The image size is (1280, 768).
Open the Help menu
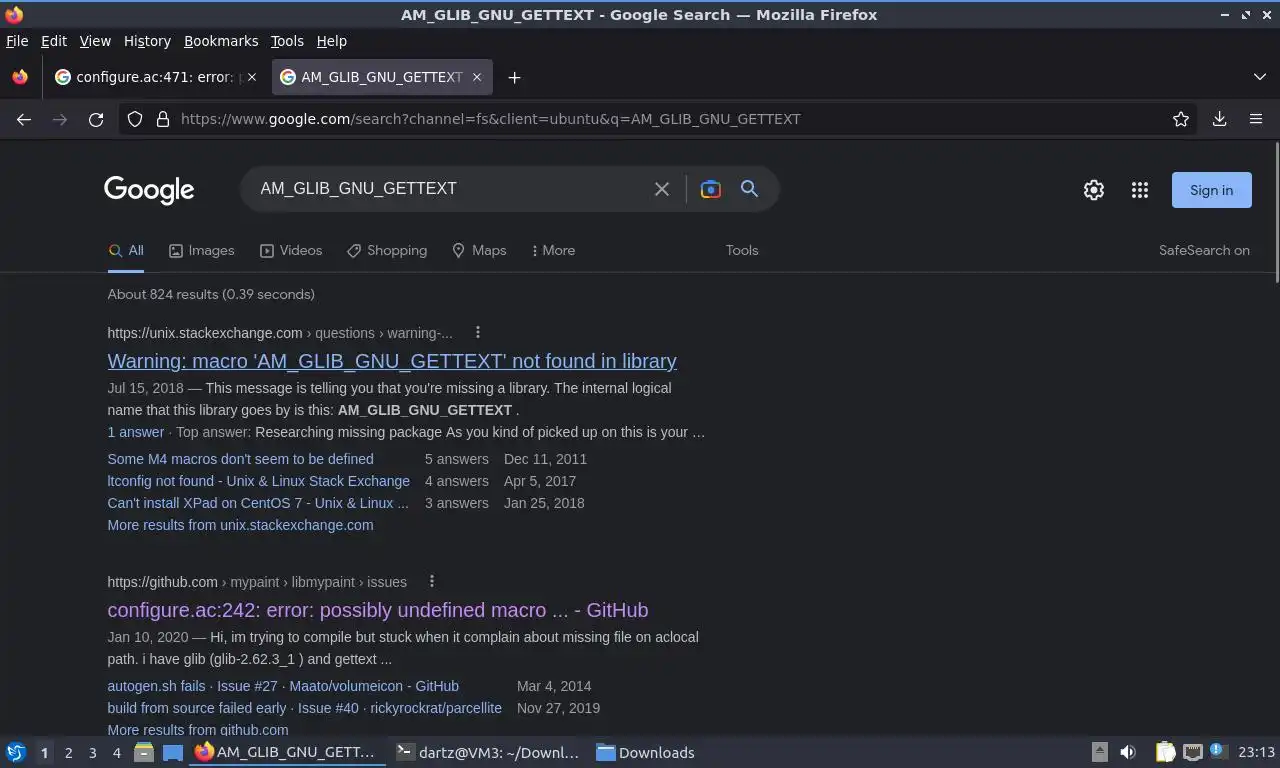331,41
